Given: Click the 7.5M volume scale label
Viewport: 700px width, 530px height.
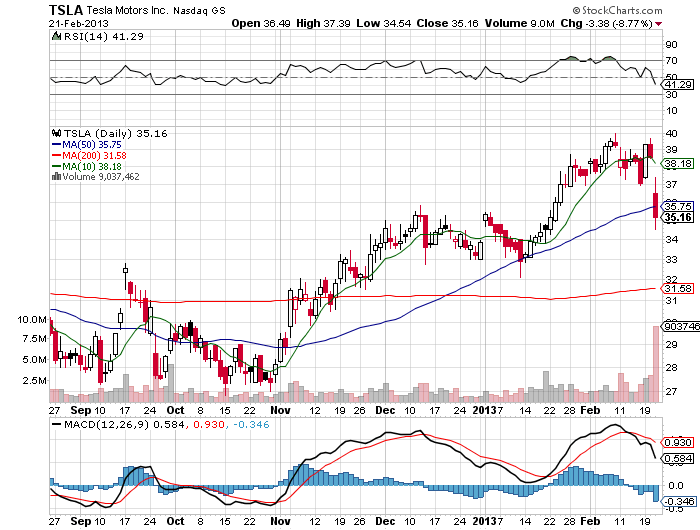Looking at the screenshot, I should (x=34, y=339).
